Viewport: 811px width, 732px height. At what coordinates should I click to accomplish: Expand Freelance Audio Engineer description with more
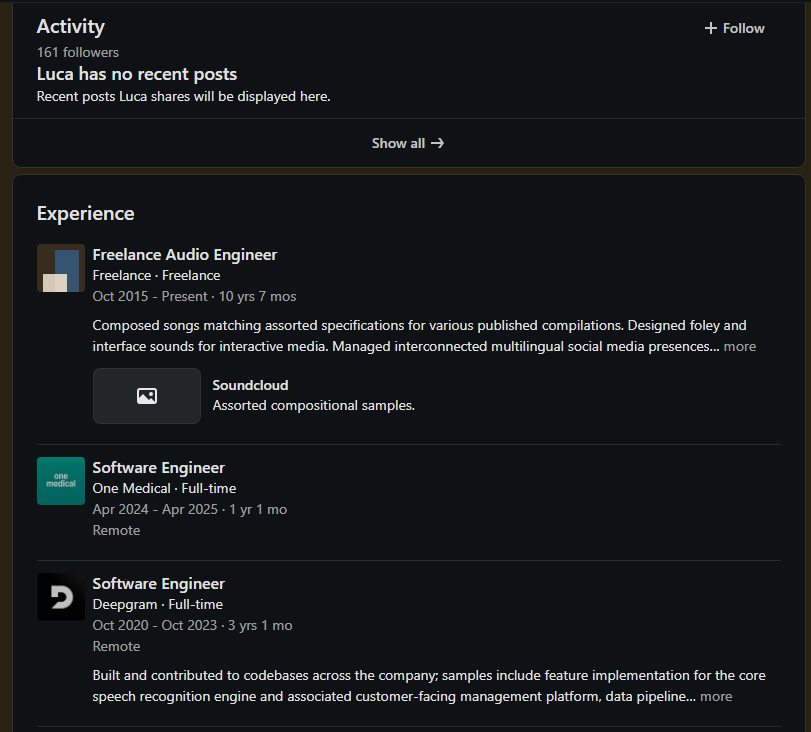[740, 347]
